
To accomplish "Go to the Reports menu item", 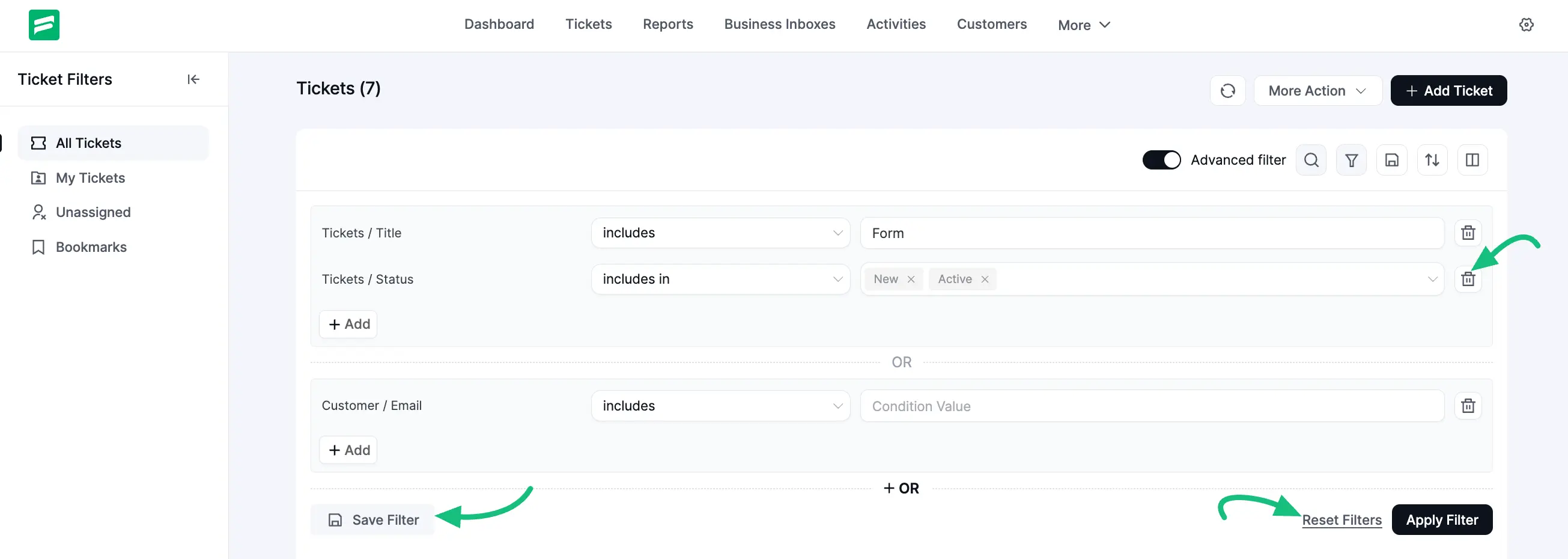I will click(667, 25).
